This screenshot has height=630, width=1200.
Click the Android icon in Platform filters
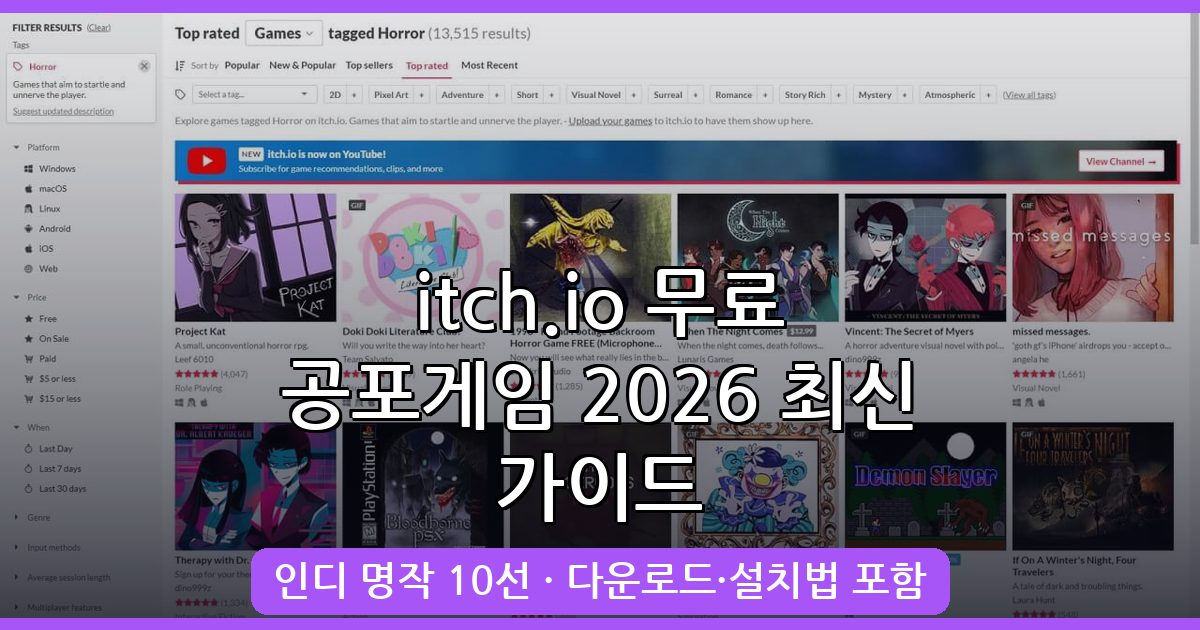click(28, 229)
